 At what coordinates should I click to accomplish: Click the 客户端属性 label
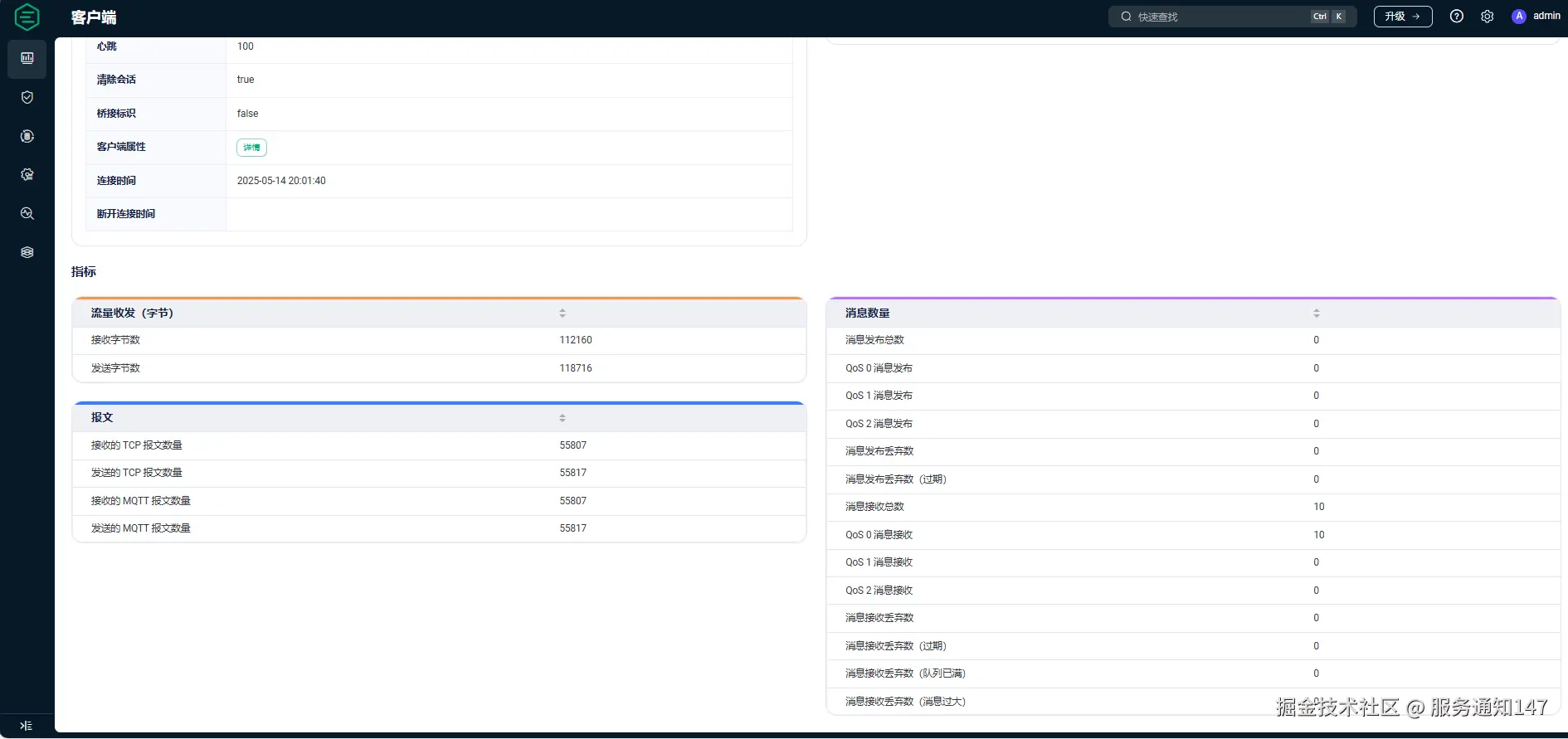(121, 147)
